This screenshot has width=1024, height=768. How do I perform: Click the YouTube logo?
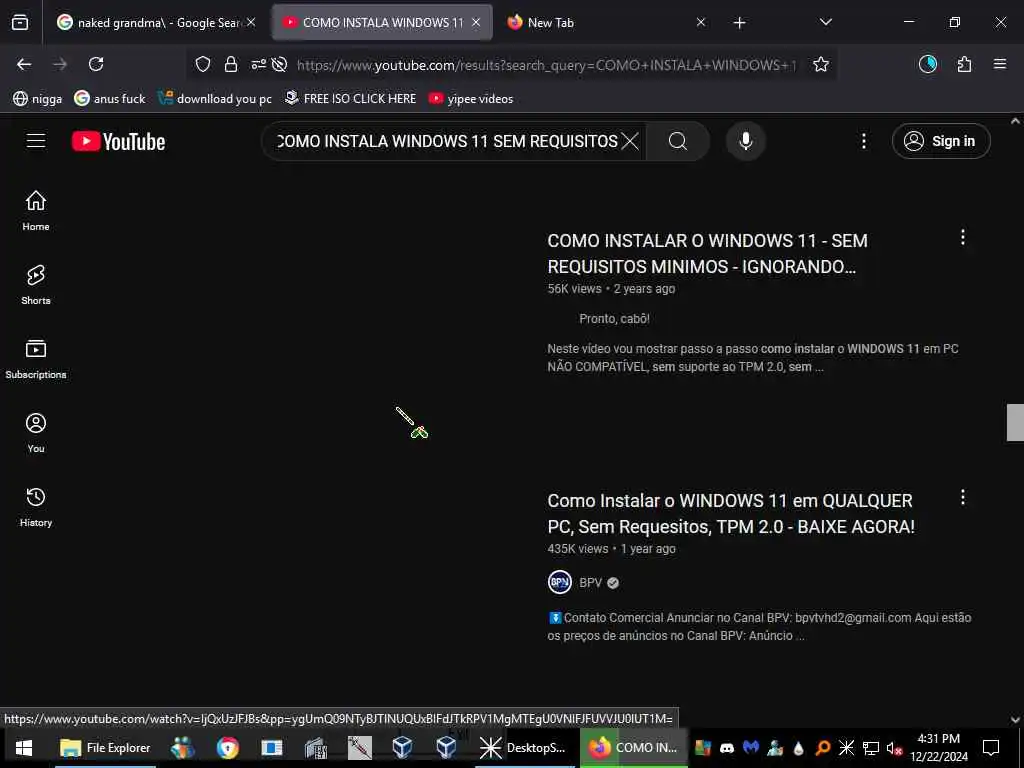118,141
